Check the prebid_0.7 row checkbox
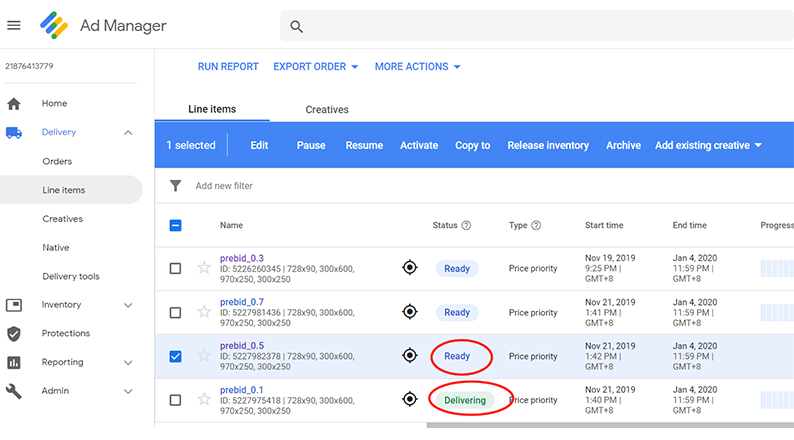794x440 pixels. coord(175,312)
